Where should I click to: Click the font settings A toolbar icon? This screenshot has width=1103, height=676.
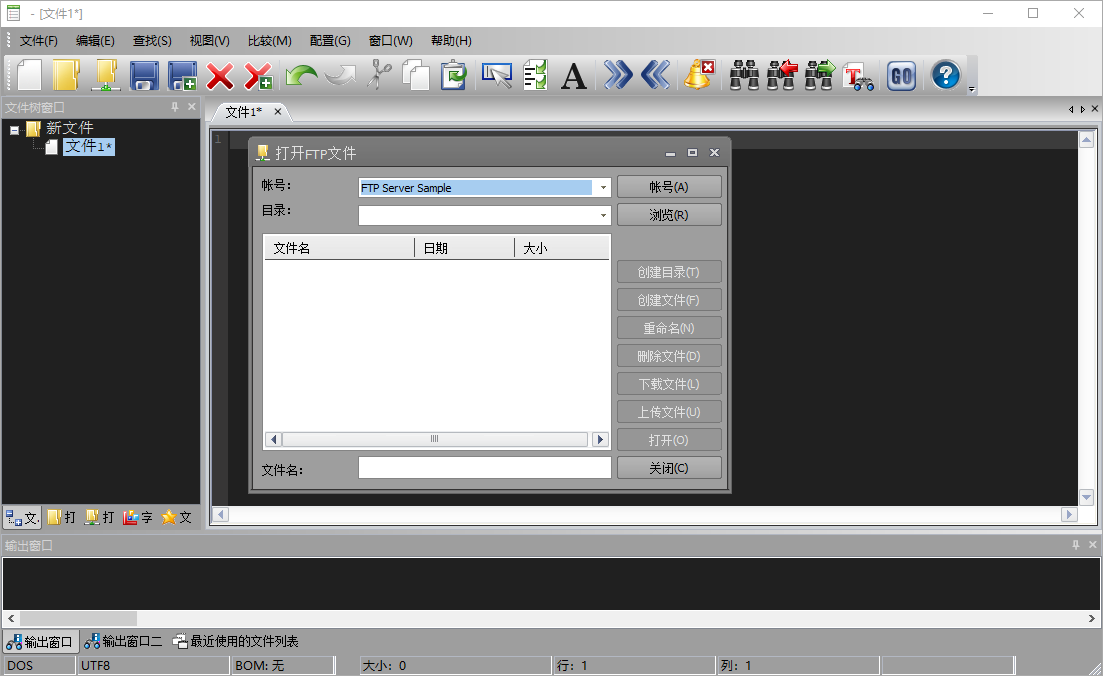(x=573, y=75)
